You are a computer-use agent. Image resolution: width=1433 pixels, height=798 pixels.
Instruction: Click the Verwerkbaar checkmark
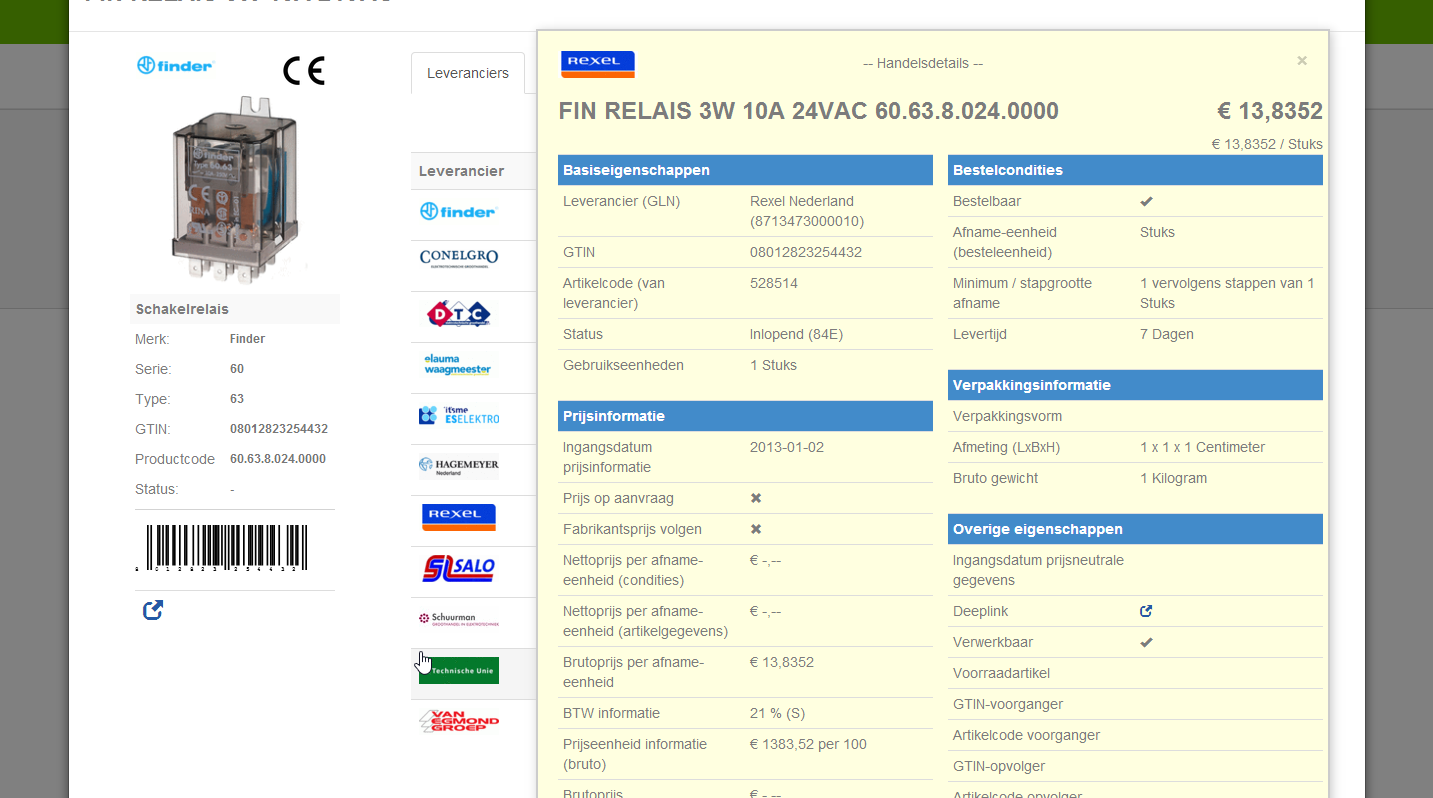pyautogui.click(x=1146, y=642)
